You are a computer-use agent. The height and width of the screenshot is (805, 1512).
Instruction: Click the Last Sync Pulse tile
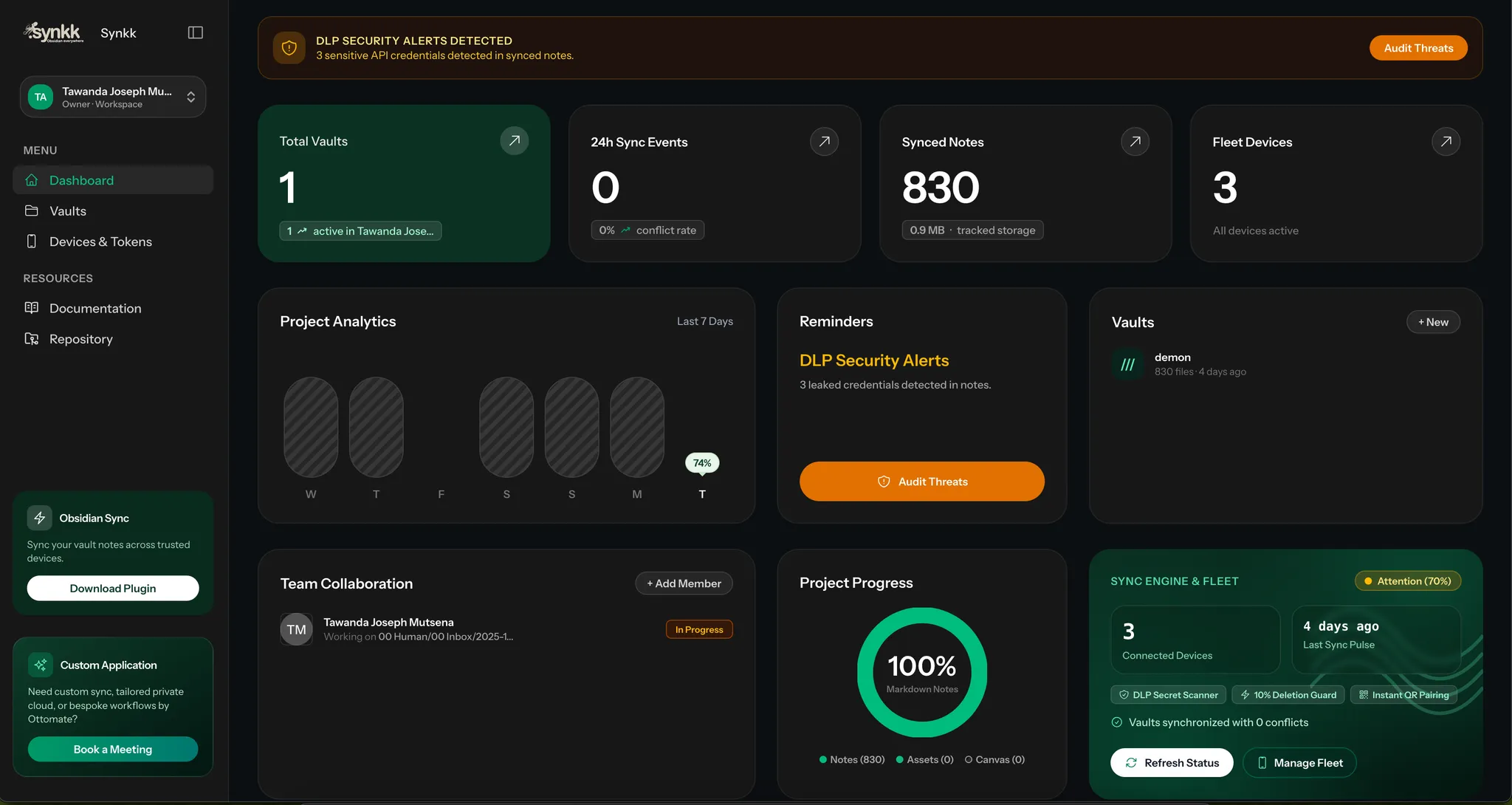pyautogui.click(x=1376, y=640)
